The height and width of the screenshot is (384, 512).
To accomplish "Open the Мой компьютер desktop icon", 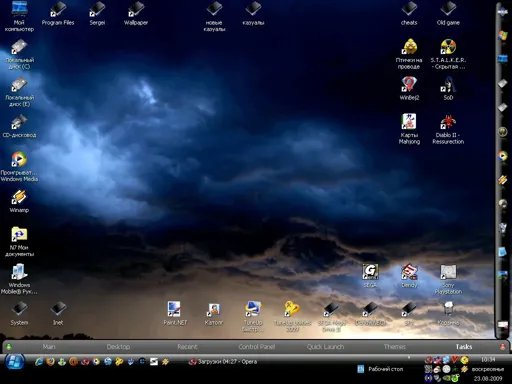I will 19,16.
